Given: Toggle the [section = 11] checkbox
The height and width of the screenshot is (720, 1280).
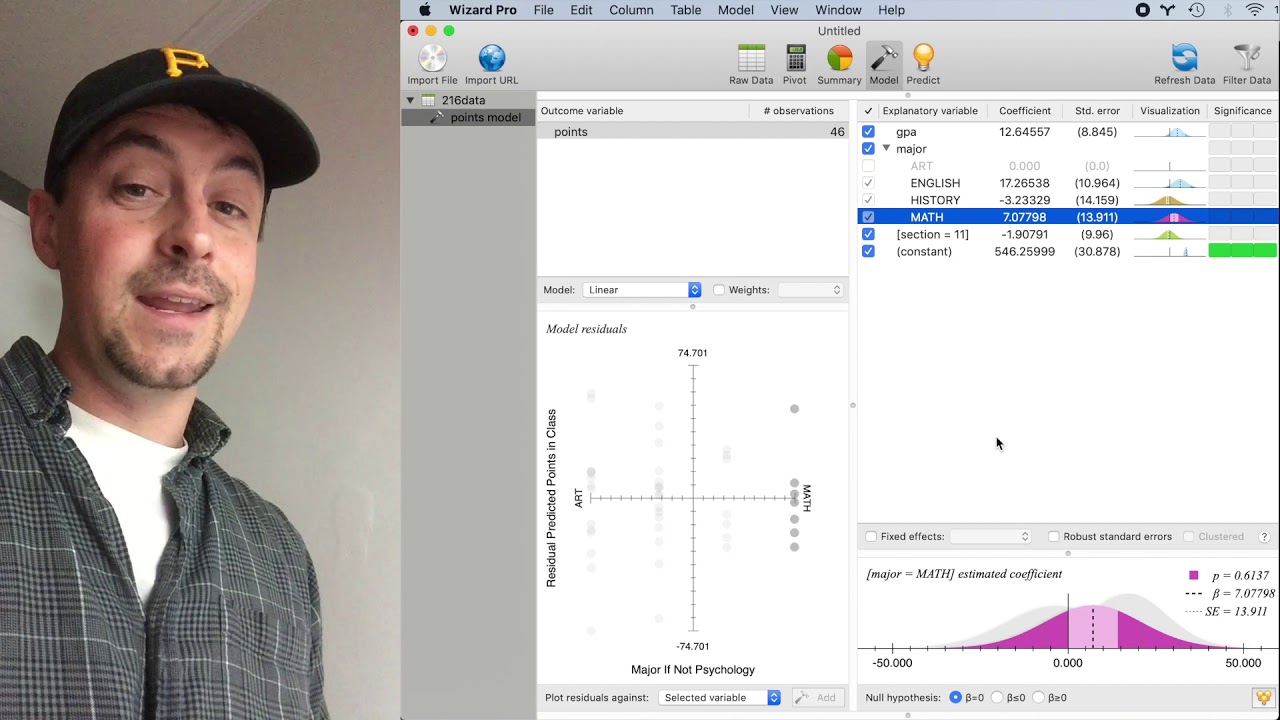Looking at the screenshot, I should [x=868, y=234].
